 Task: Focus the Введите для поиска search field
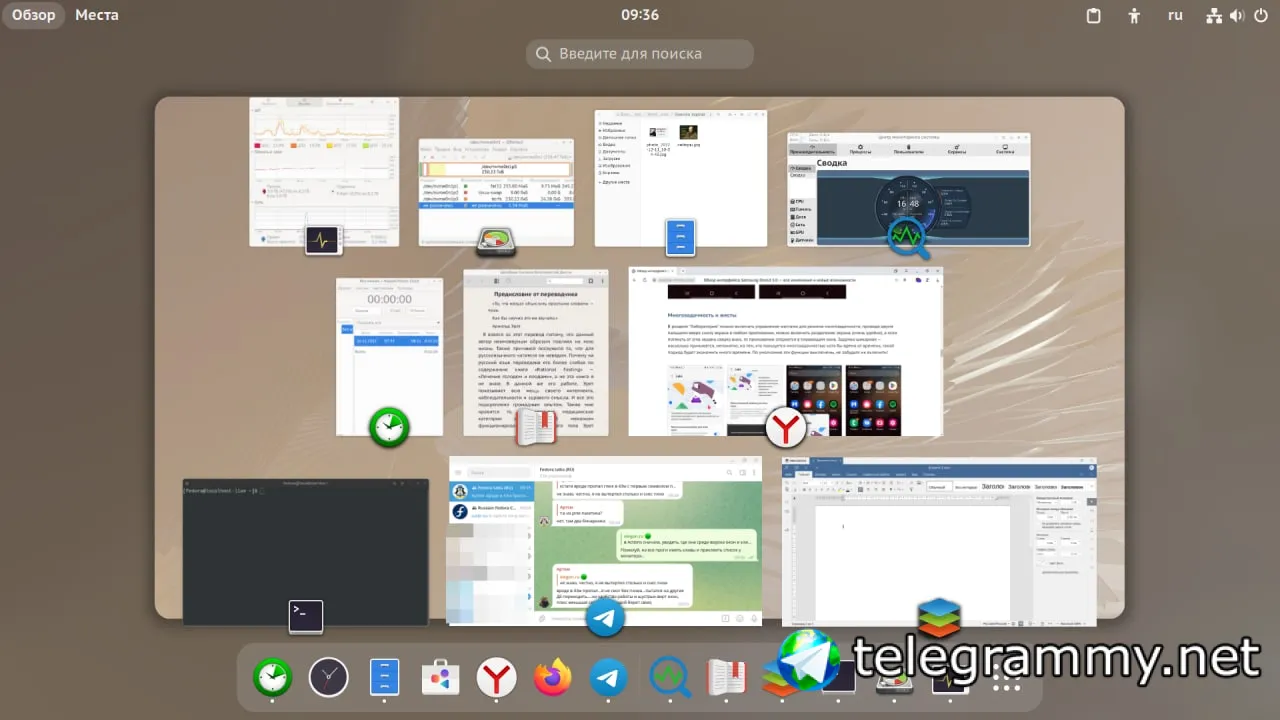coord(640,54)
